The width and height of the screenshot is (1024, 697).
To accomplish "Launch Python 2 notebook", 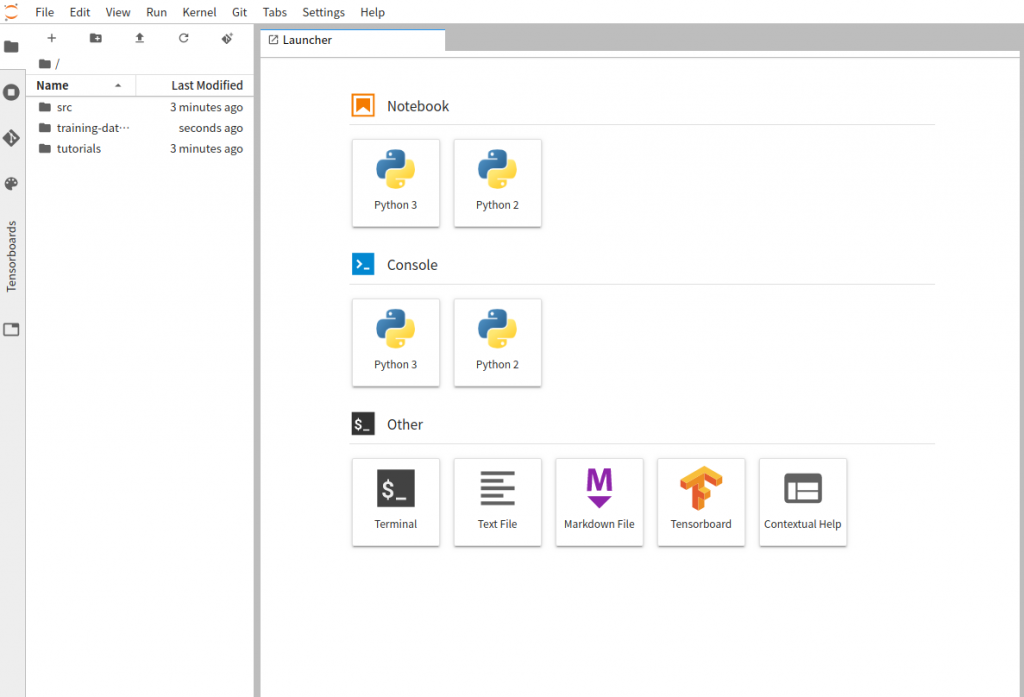I will tap(498, 183).
